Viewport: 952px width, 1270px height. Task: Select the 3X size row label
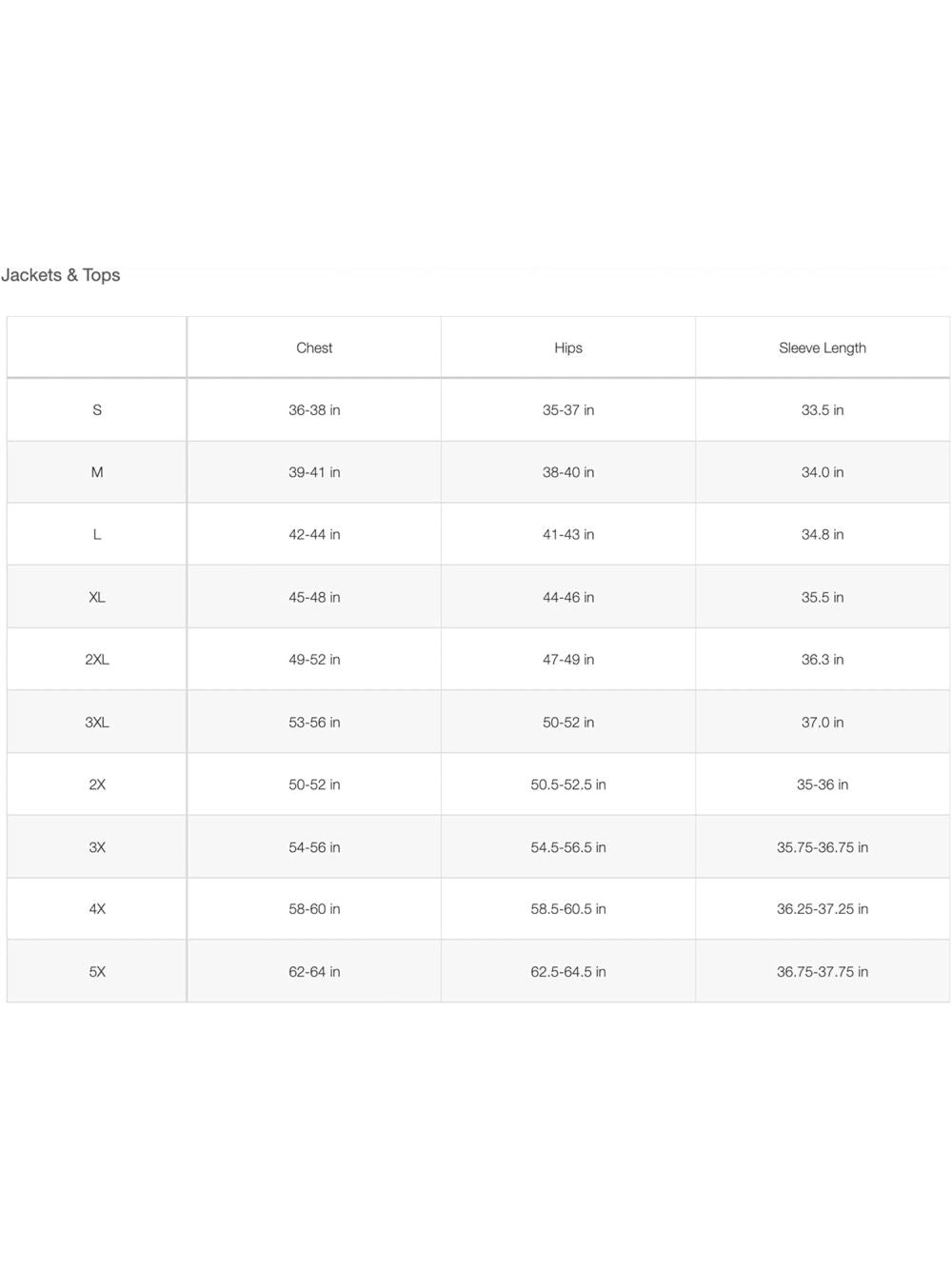[97, 847]
